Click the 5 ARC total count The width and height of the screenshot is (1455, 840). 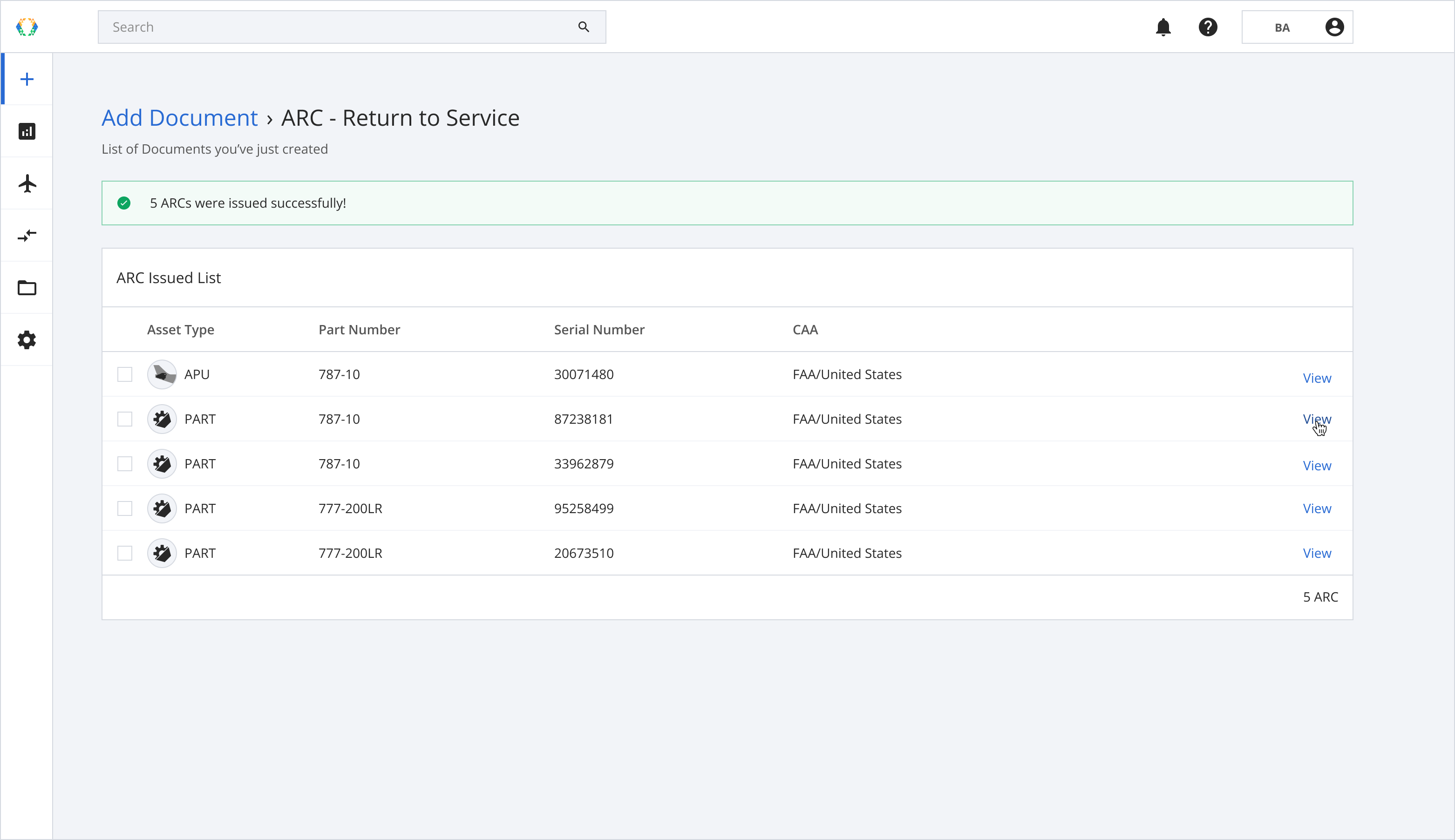point(1320,597)
